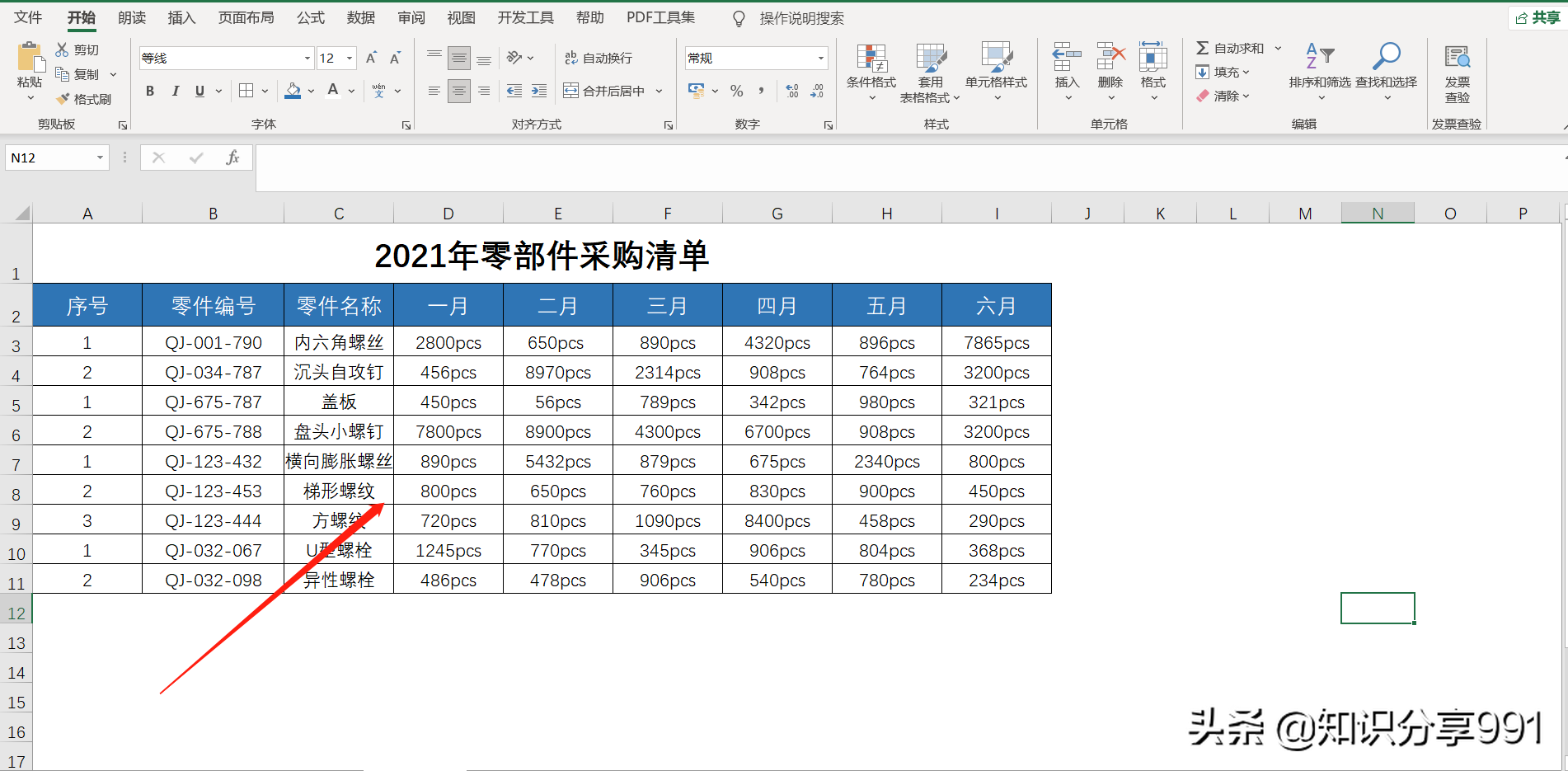Click the comma style icon
Image resolution: width=1568 pixels, height=771 pixels.
[761, 91]
